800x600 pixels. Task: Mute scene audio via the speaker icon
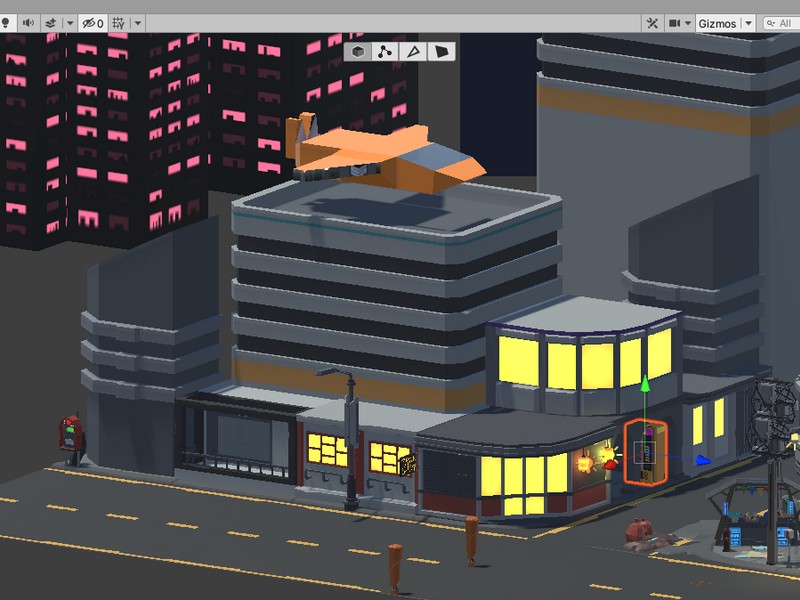tap(28, 22)
